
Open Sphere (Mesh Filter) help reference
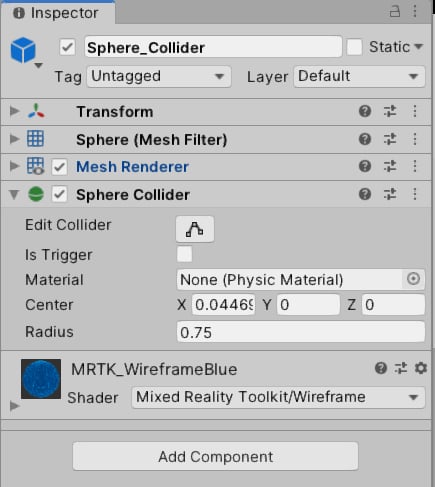[365, 139]
